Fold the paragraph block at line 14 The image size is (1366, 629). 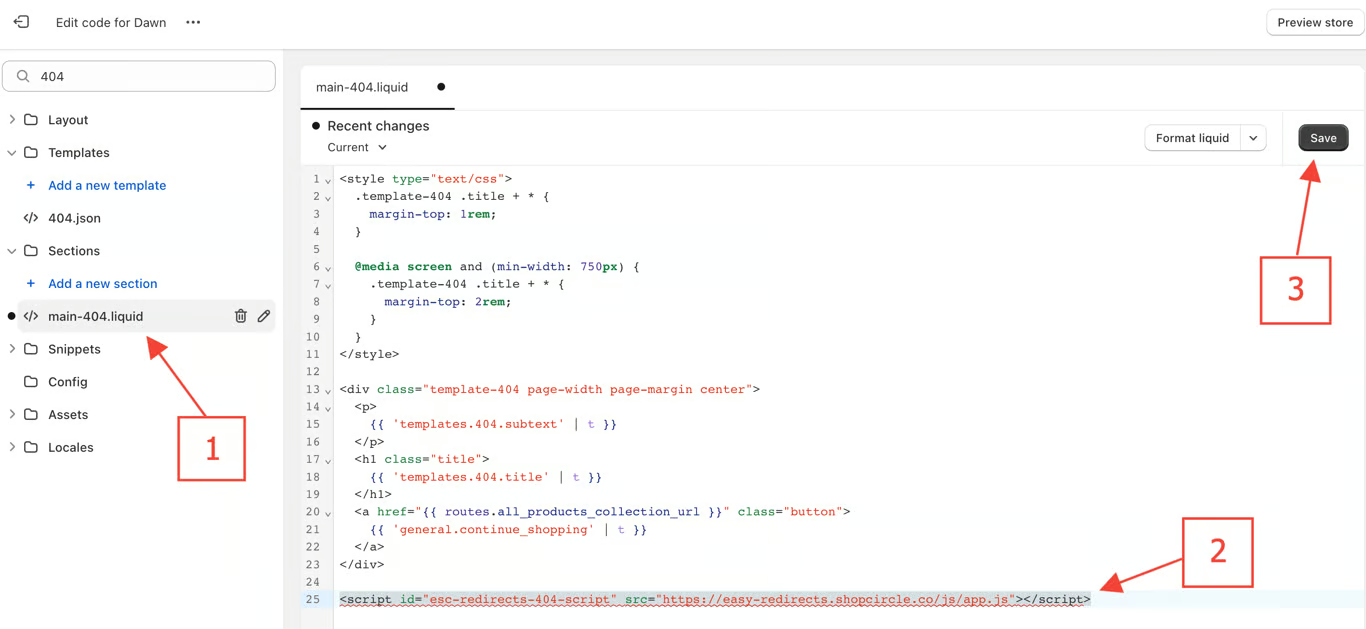[x=328, y=409]
